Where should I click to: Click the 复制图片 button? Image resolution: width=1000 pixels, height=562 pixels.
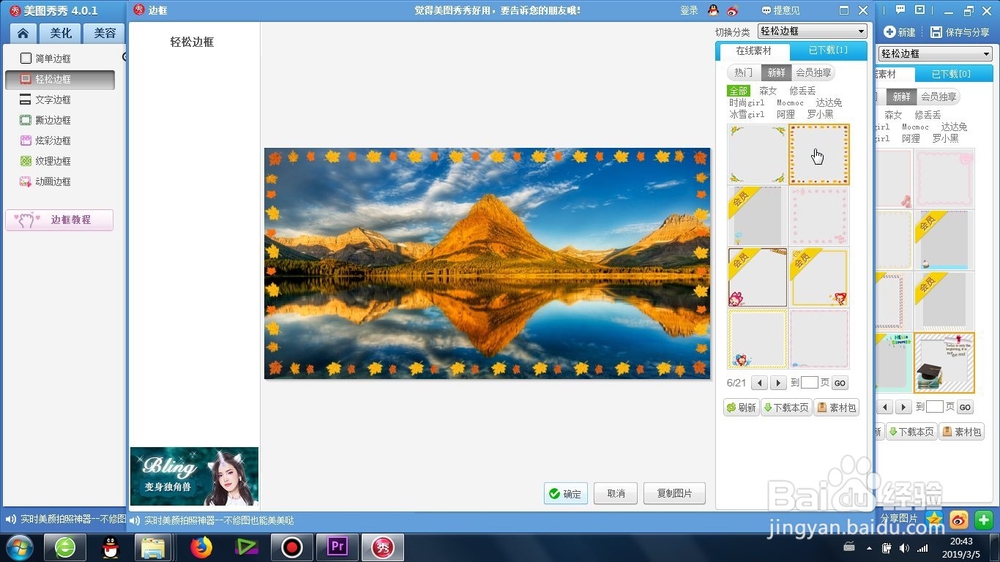674,493
